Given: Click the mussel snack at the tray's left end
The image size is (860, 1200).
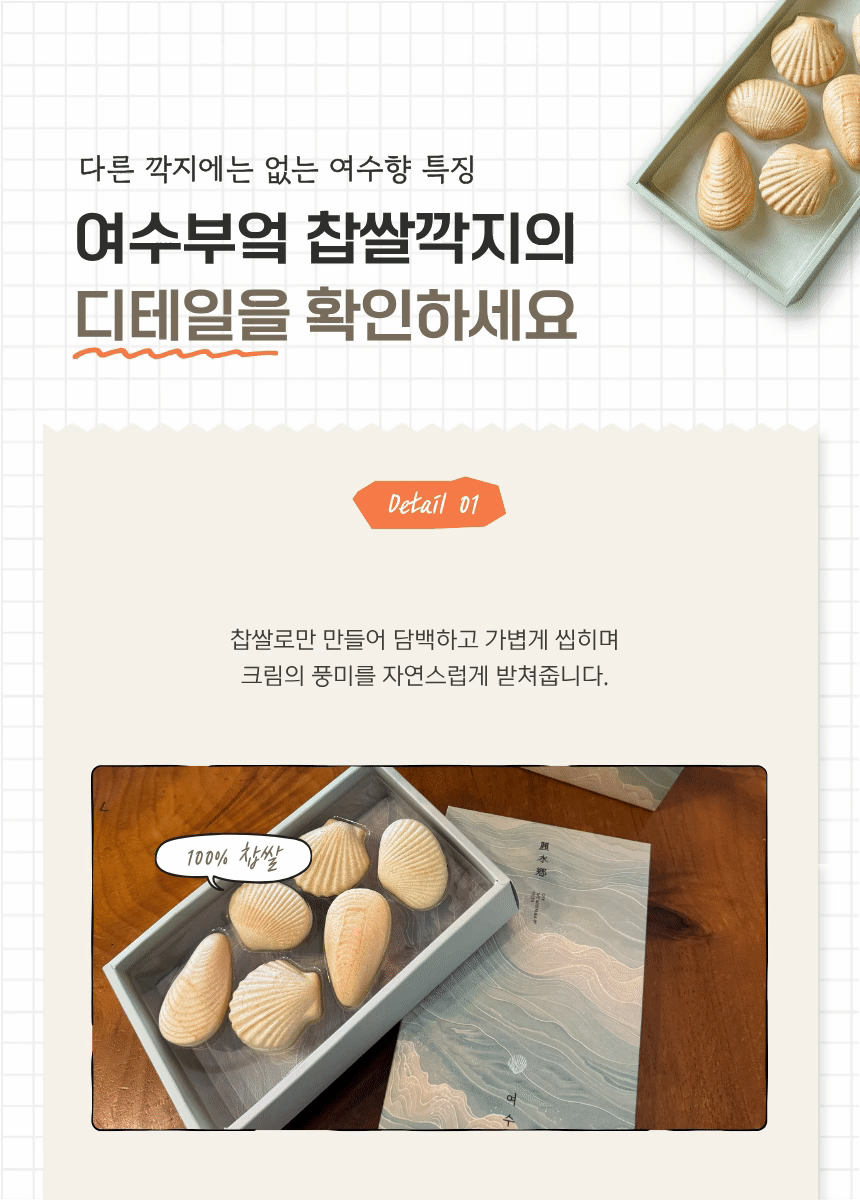Looking at the screenshot, I should coord(195,988).
